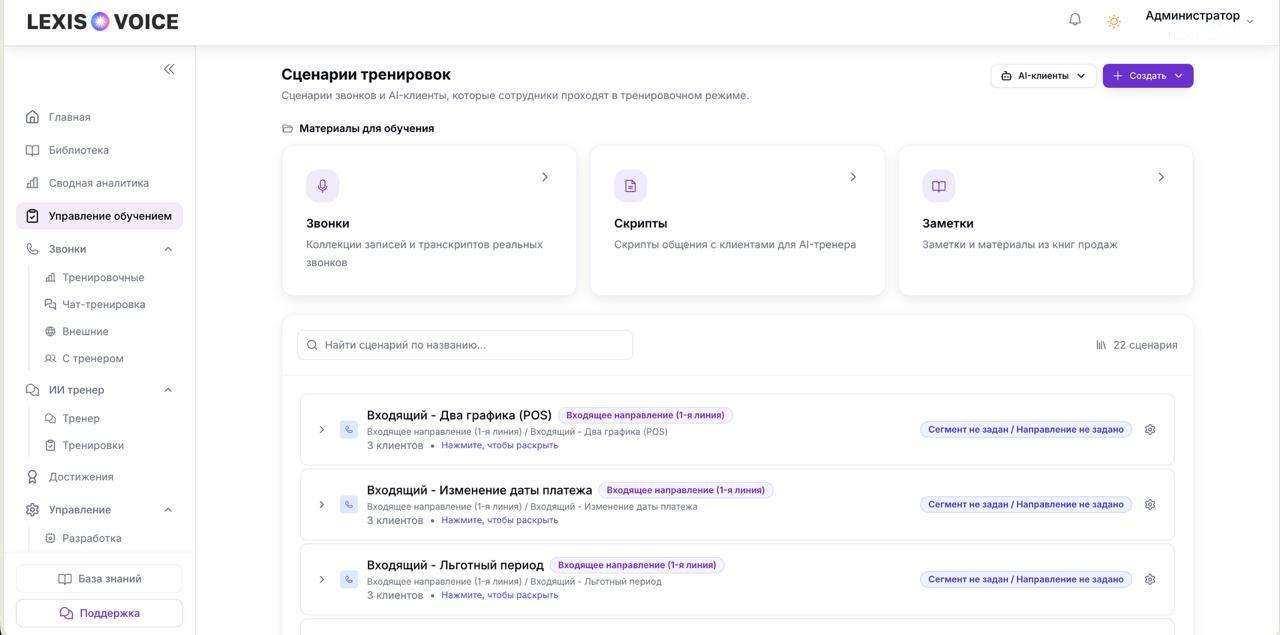Screen dimensions: 1280x635
Task: Click the Скрипты card document icon
Action: pos(631,186)
